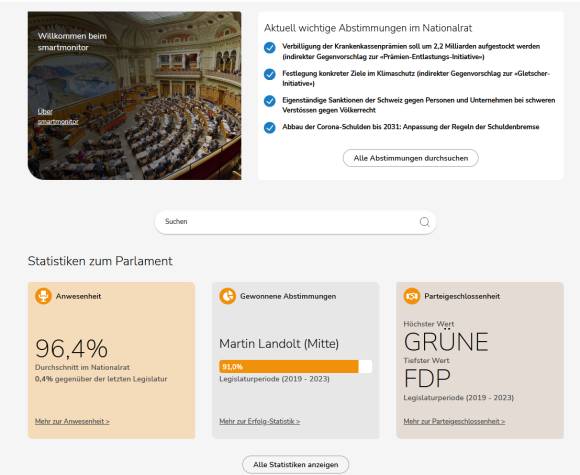The image size is (580, 475).
Task: Click the magnifier icon in the search bar
Action: [x=425, y=222]
